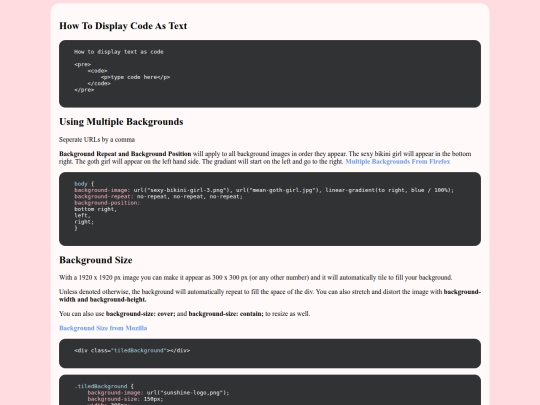540x405 pixels.
Task: Click the code line How to display text as code
Action: [119, 52]
